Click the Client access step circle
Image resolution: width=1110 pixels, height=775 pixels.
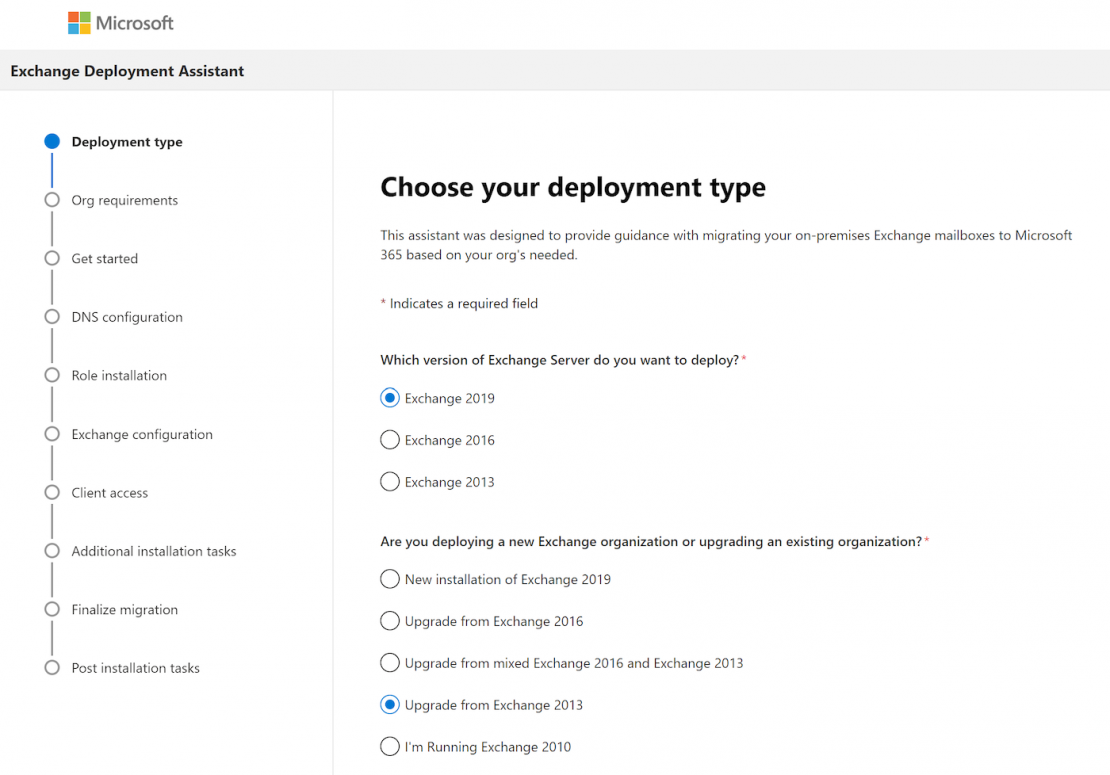point(51,492)
